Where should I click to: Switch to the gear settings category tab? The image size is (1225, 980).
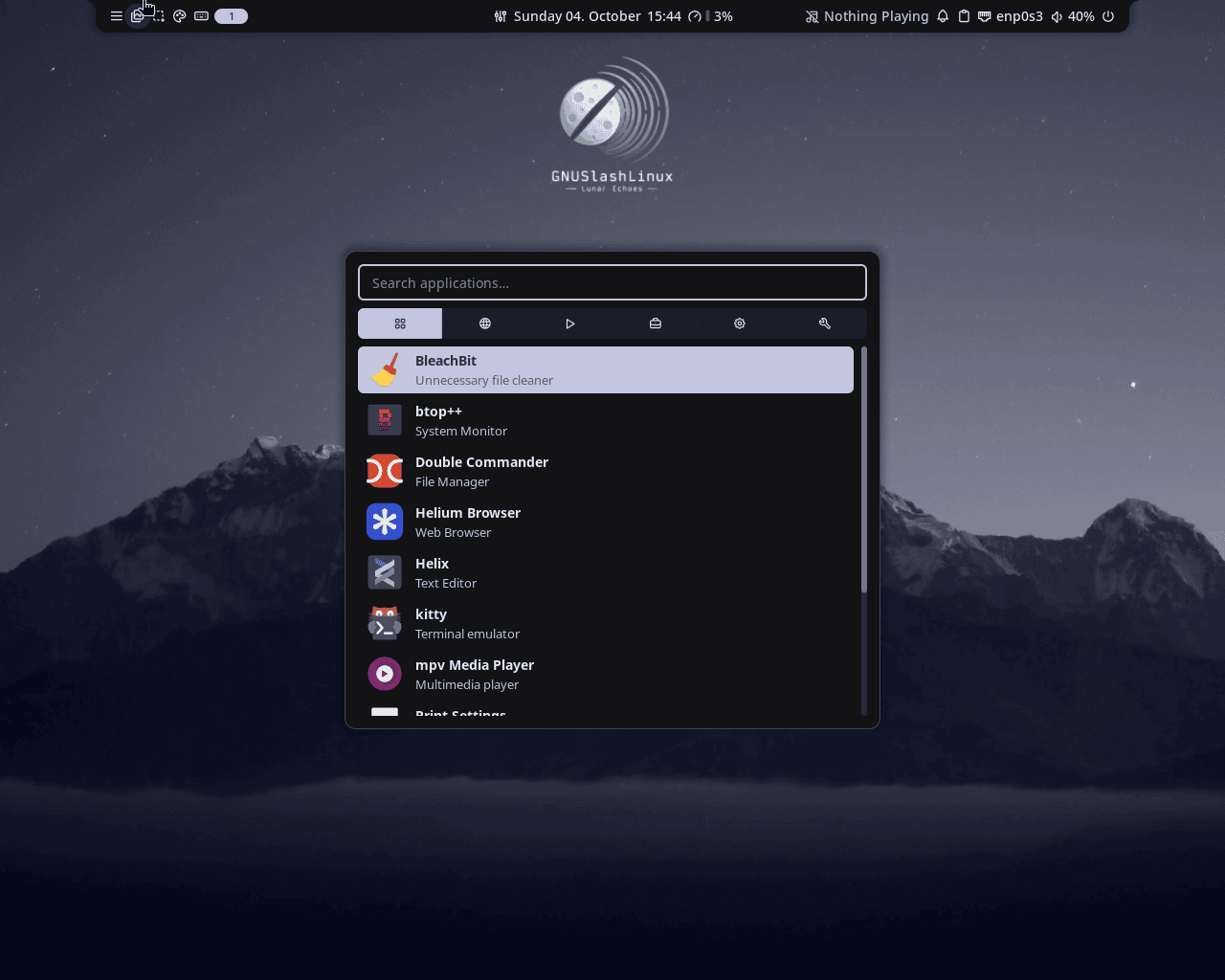pos(740,323)
